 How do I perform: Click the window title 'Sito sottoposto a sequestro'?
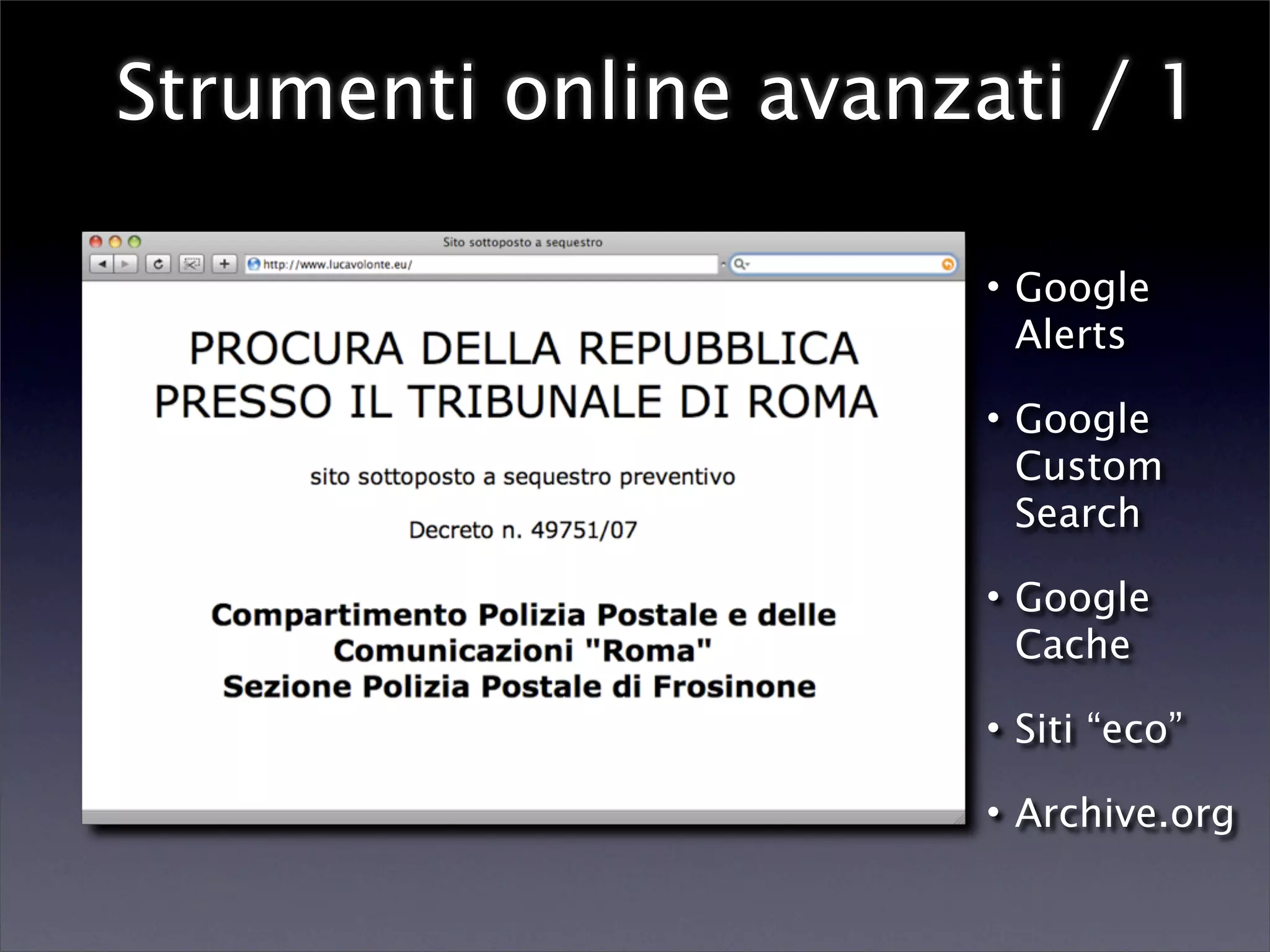pos(522,242)
